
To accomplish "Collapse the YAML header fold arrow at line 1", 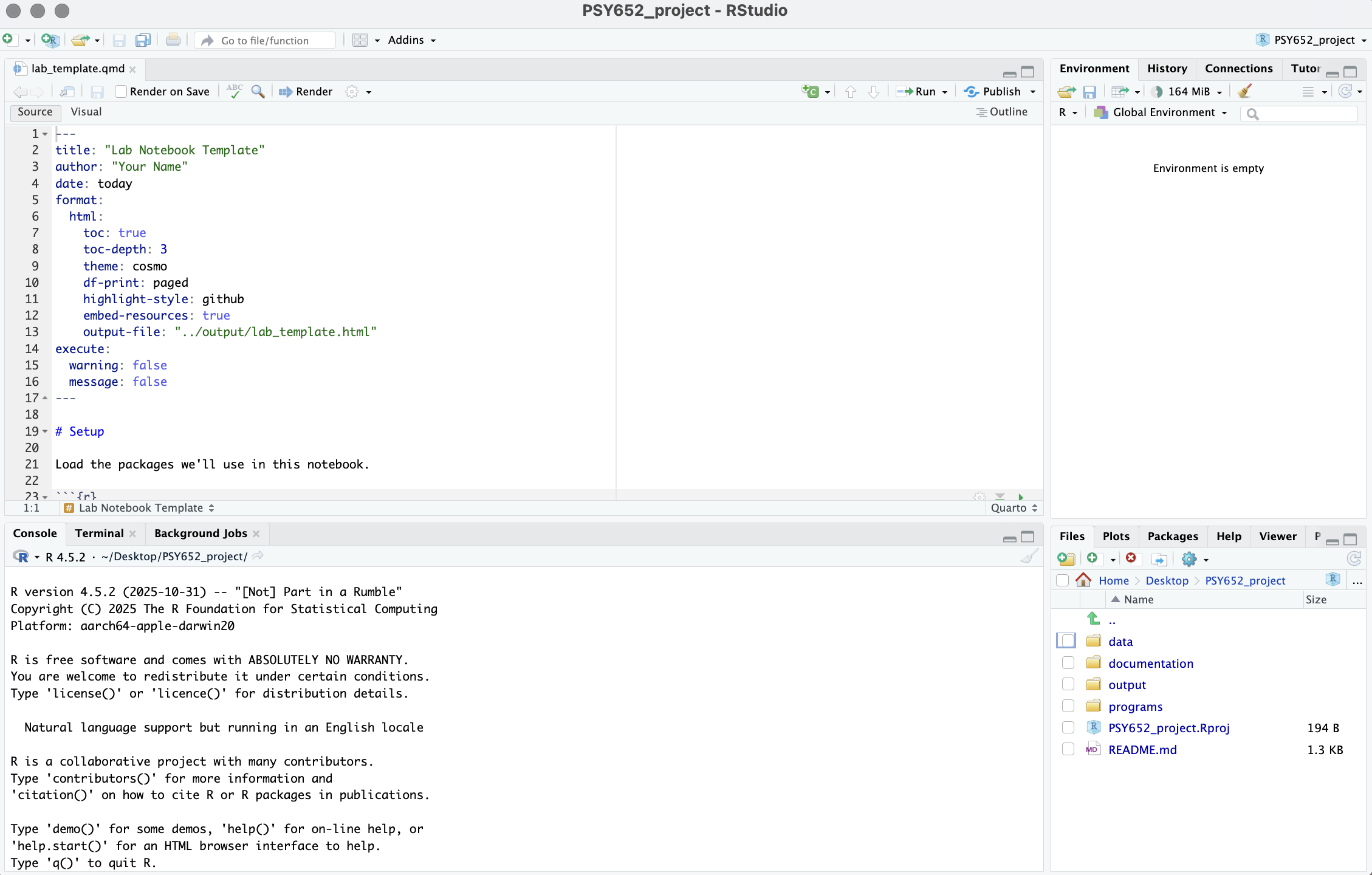I will pos(45,134).
